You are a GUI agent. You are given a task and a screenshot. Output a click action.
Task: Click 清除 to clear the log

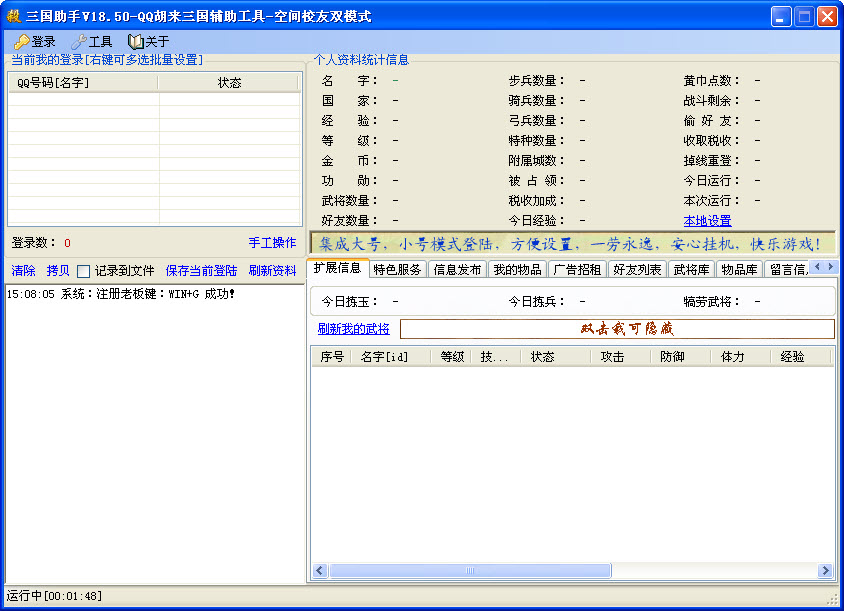pyautogui.click(x=23, y=271)
